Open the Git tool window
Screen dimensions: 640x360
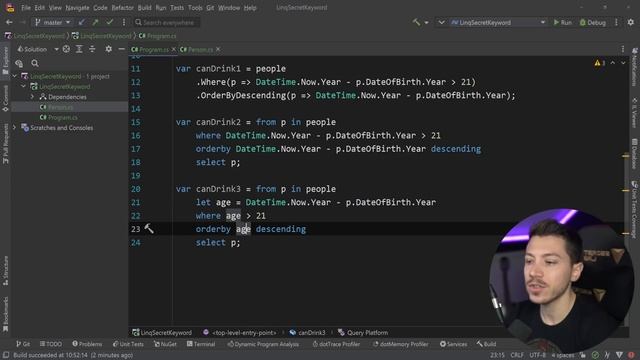[23, 344]
